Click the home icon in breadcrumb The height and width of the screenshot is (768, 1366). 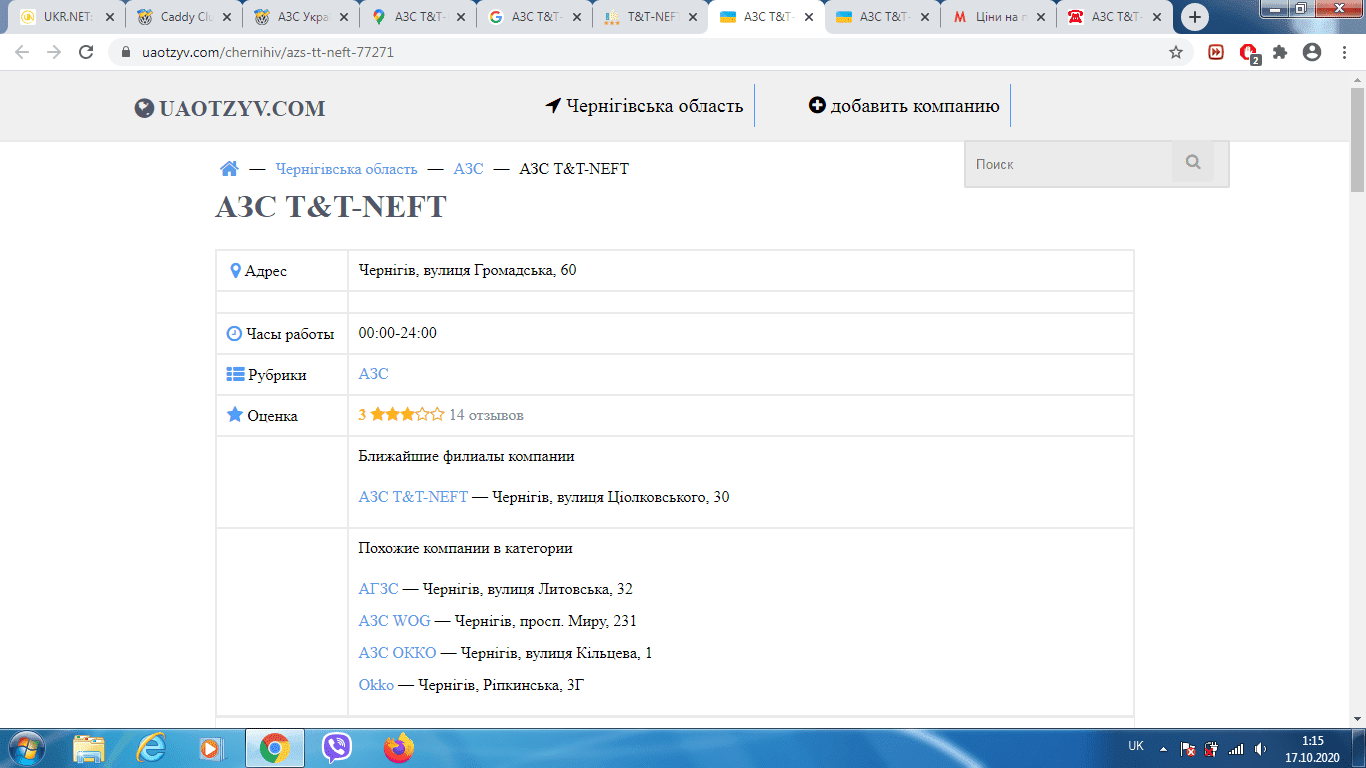pyautogui.click(x=229, y=169)
